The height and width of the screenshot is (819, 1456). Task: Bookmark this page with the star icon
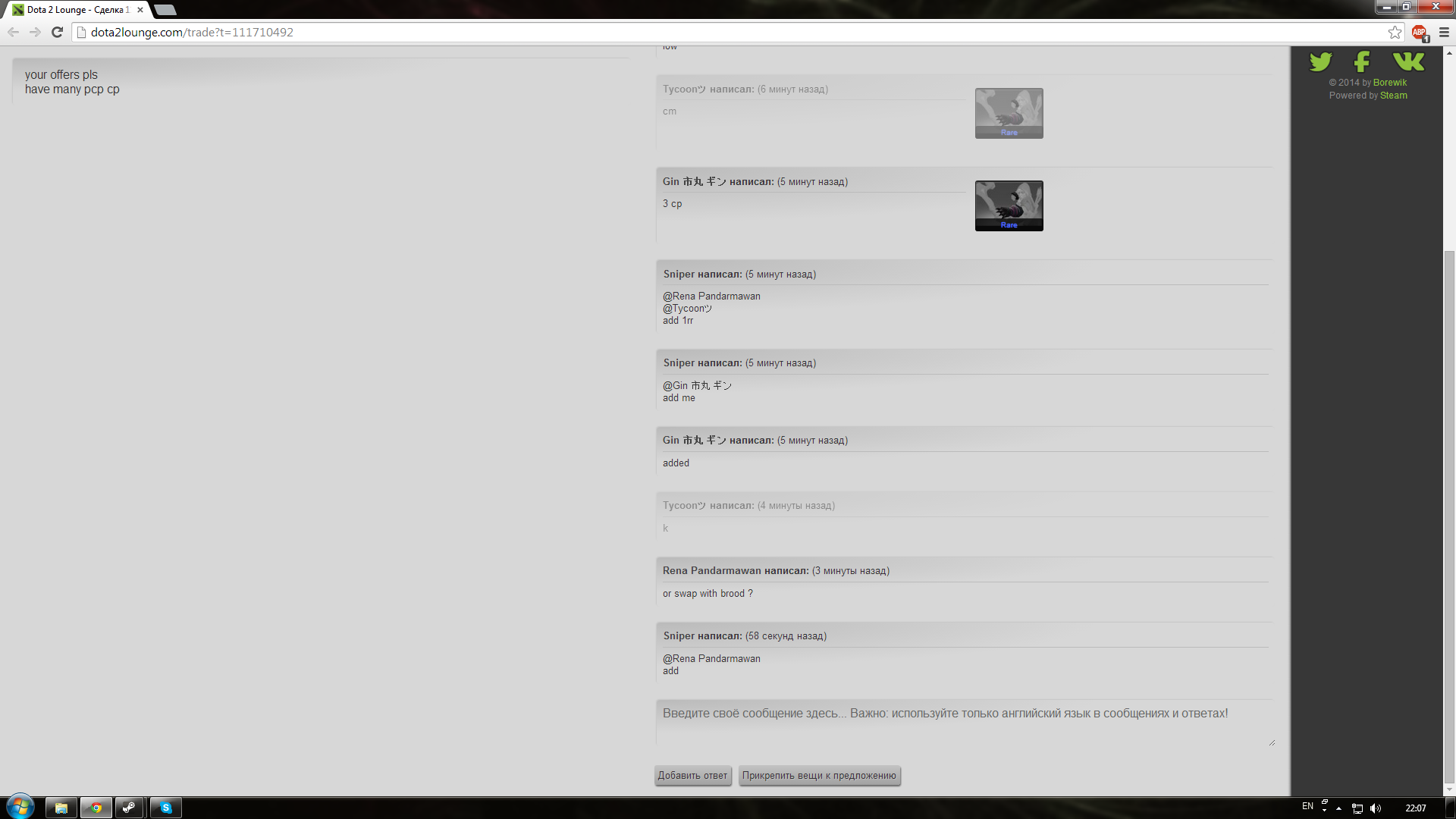coord(1395,32)
